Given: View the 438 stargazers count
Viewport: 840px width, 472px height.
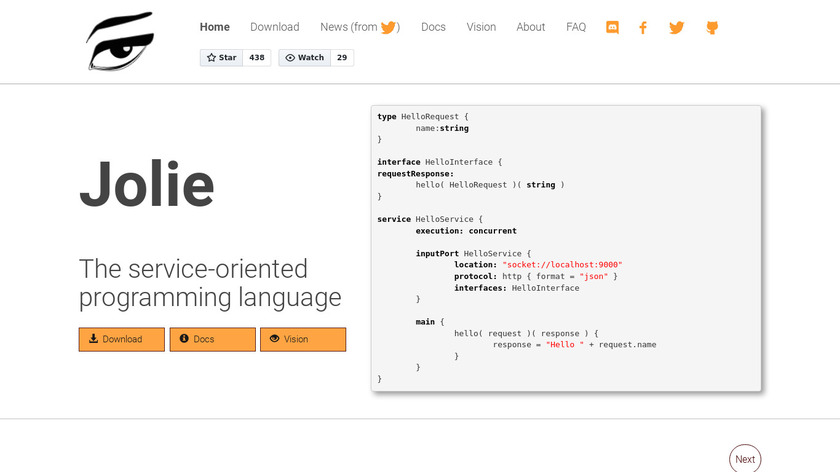Looking at the screenshot, I should click(x=257, y=58).
